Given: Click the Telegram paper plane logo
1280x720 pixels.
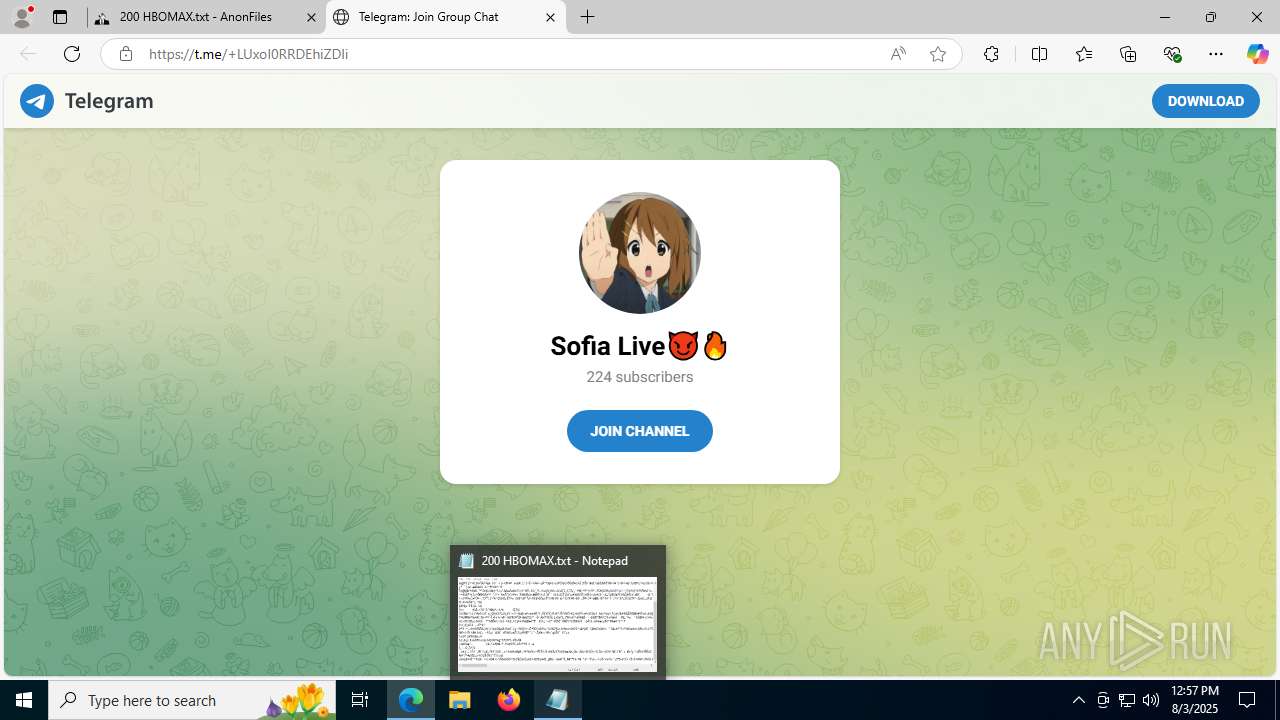Looking at the screenshot, I should click(37, 101).
